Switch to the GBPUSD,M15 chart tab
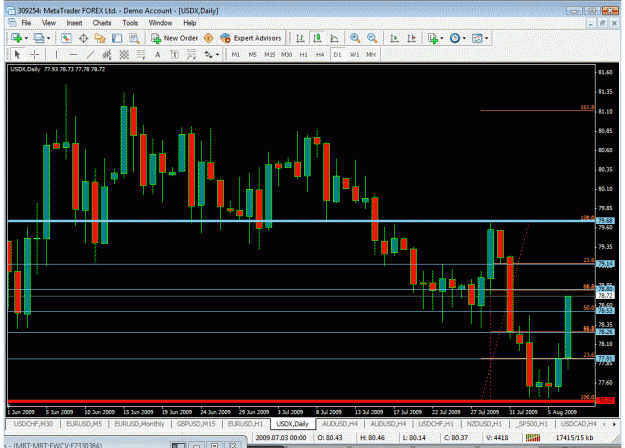Screen dimensions: 625x448 (x=196, y=424)
